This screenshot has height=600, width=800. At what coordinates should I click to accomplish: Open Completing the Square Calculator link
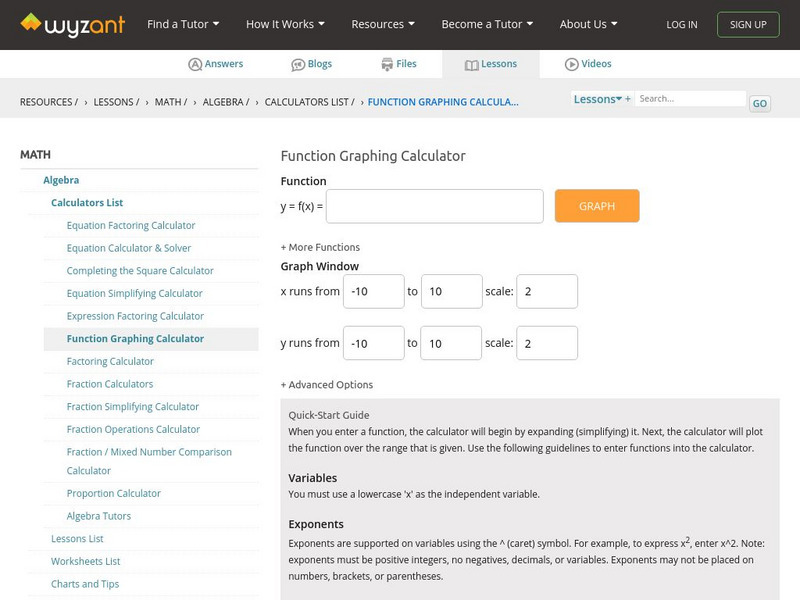(140, 270)
